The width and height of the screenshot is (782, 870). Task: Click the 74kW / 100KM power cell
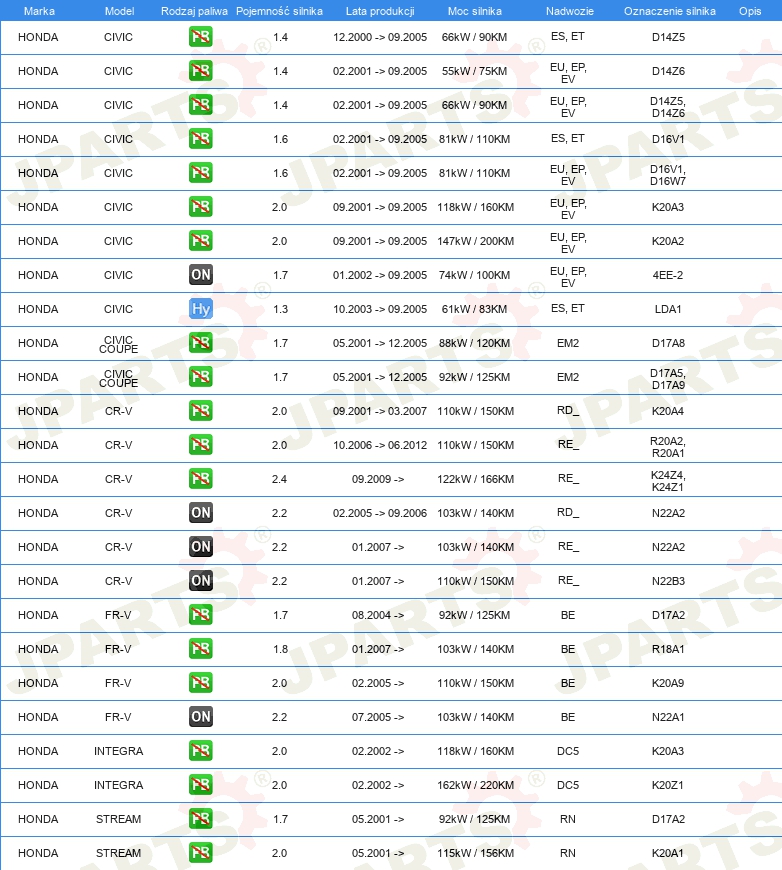[475, 275]
